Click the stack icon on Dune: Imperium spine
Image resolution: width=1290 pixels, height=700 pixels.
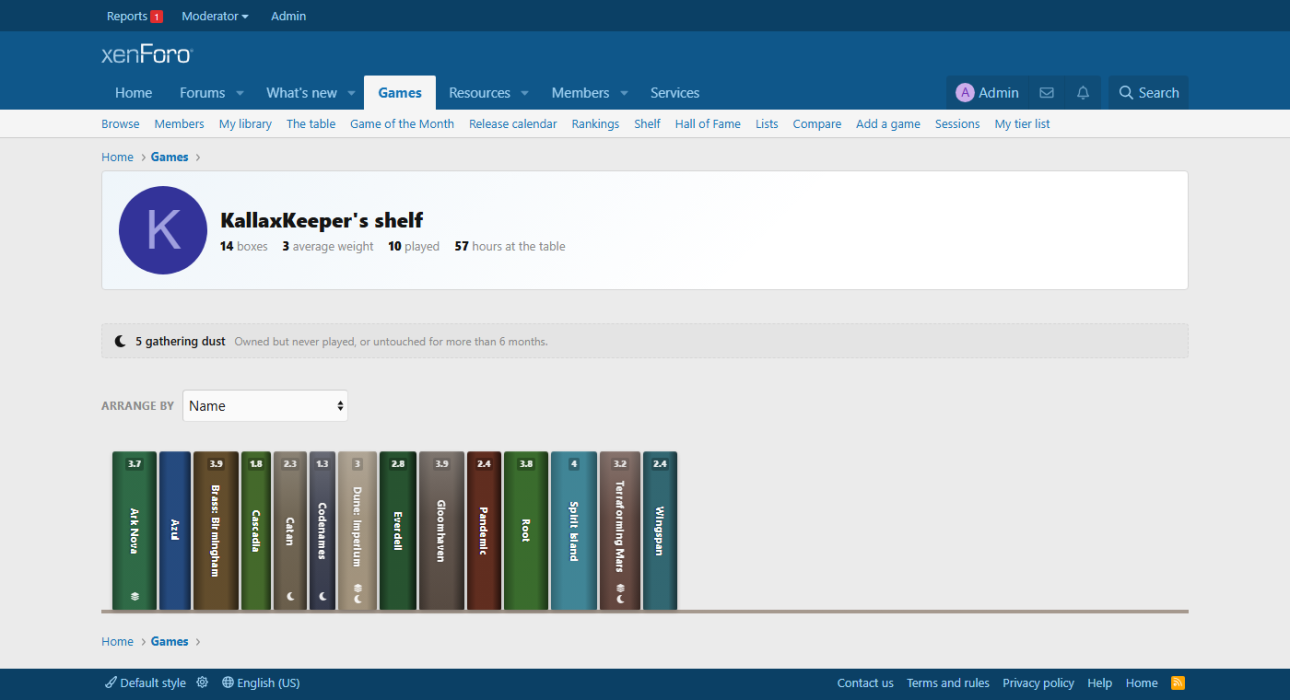click(357, 588)
